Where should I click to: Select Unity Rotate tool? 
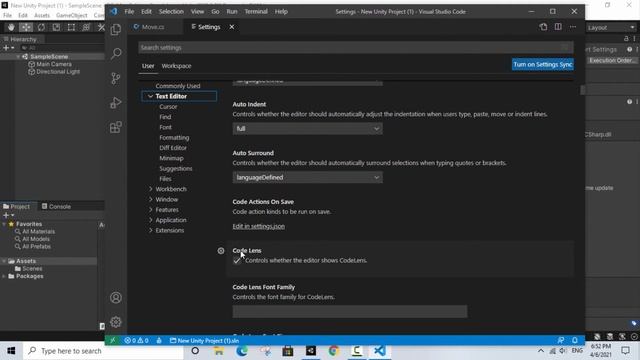[41, 27]
